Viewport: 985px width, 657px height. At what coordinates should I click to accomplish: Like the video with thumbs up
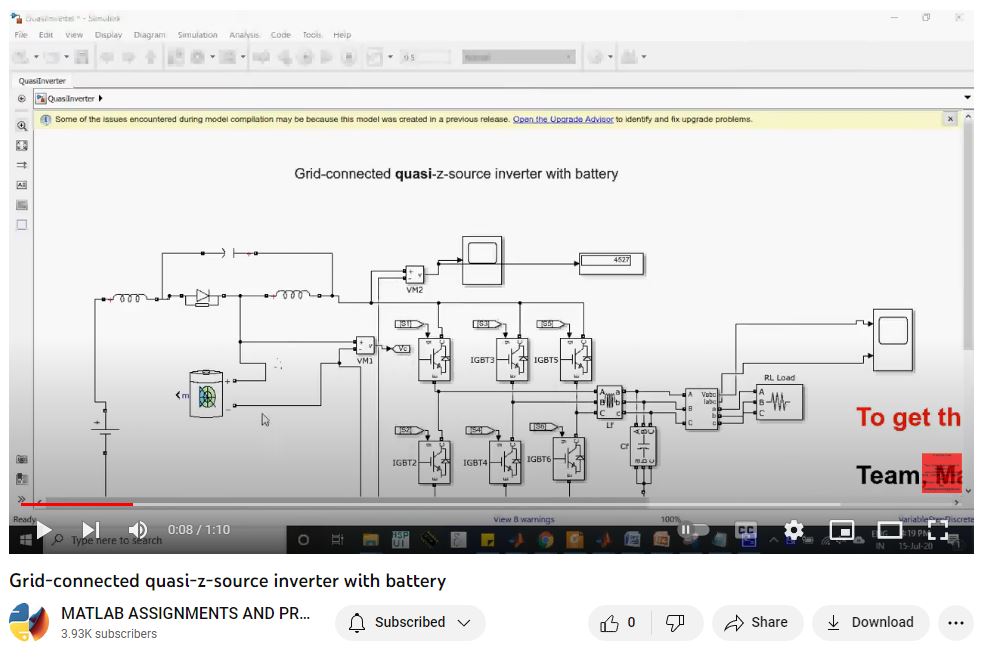(619, 622)
